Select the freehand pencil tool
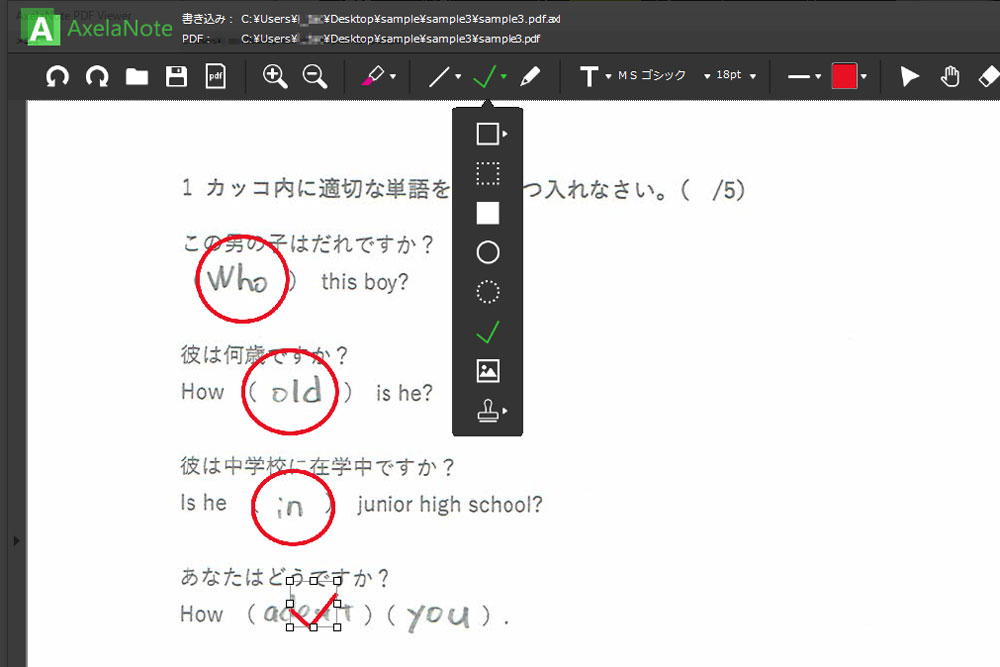Image resolution: width=1000 pixels, height=667 pixels. click(x=530, y=77)
